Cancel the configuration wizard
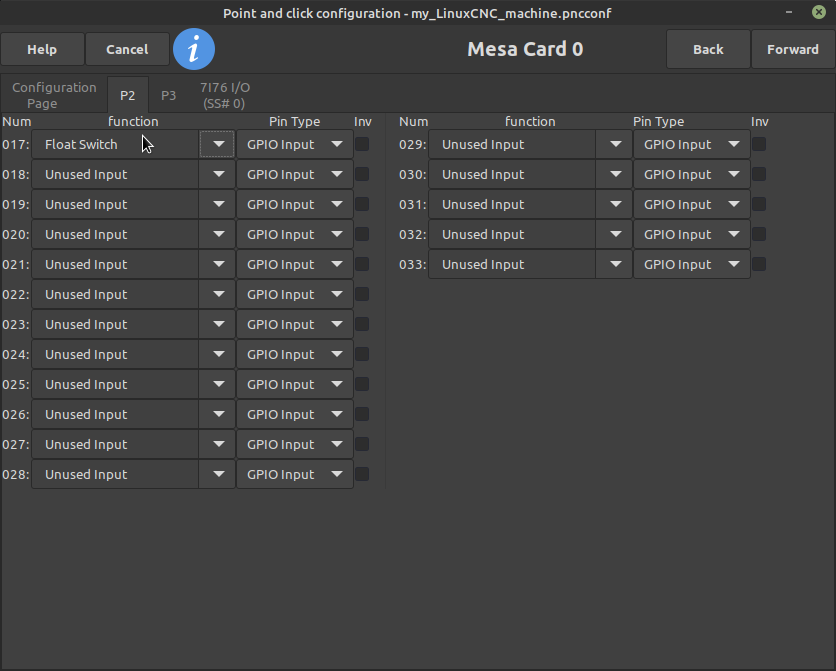Screen dimensions: 836x671 127,49
